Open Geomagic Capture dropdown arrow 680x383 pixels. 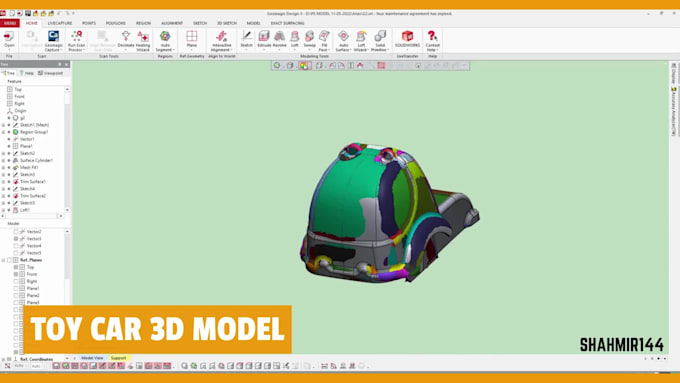61,50
